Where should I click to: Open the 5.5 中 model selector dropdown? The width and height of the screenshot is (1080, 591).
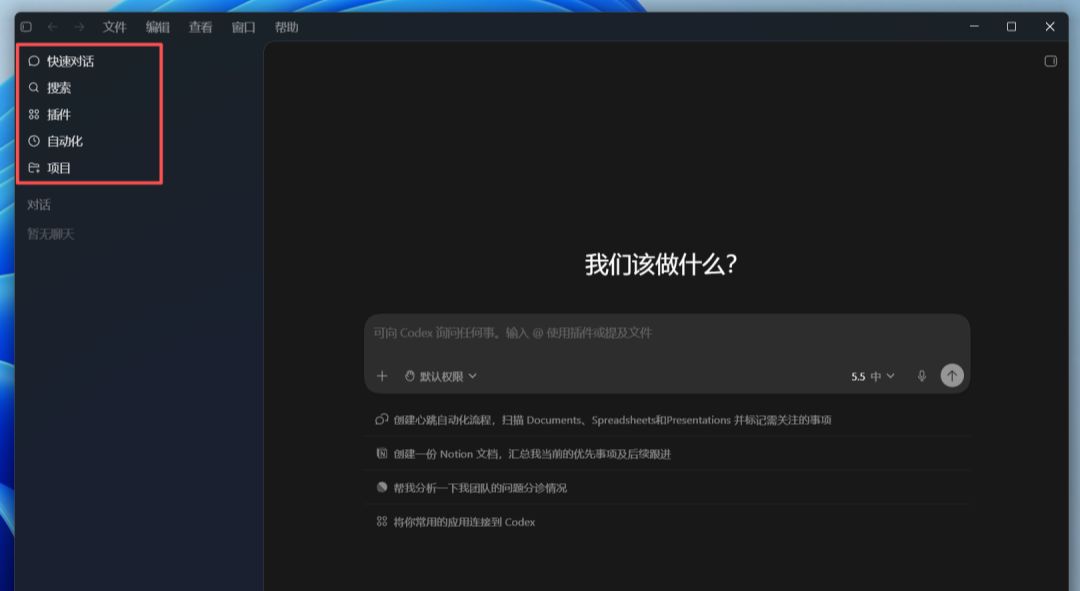[873, 376]
